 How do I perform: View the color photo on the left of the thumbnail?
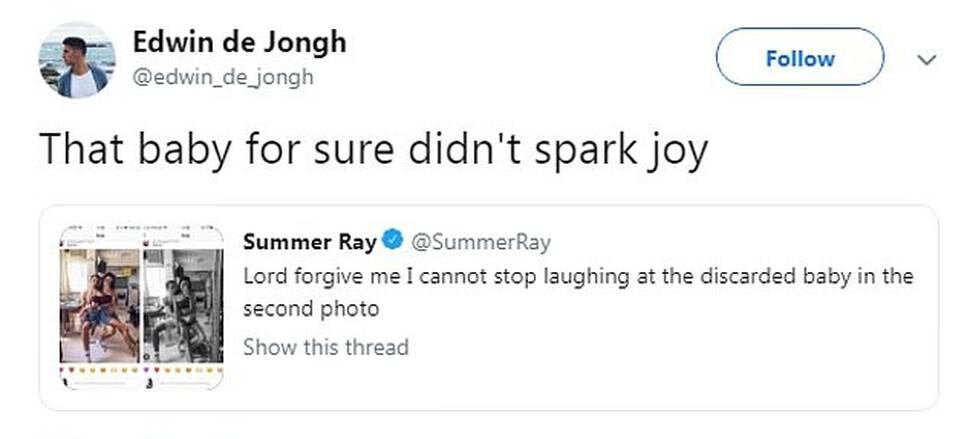point(99,306)
